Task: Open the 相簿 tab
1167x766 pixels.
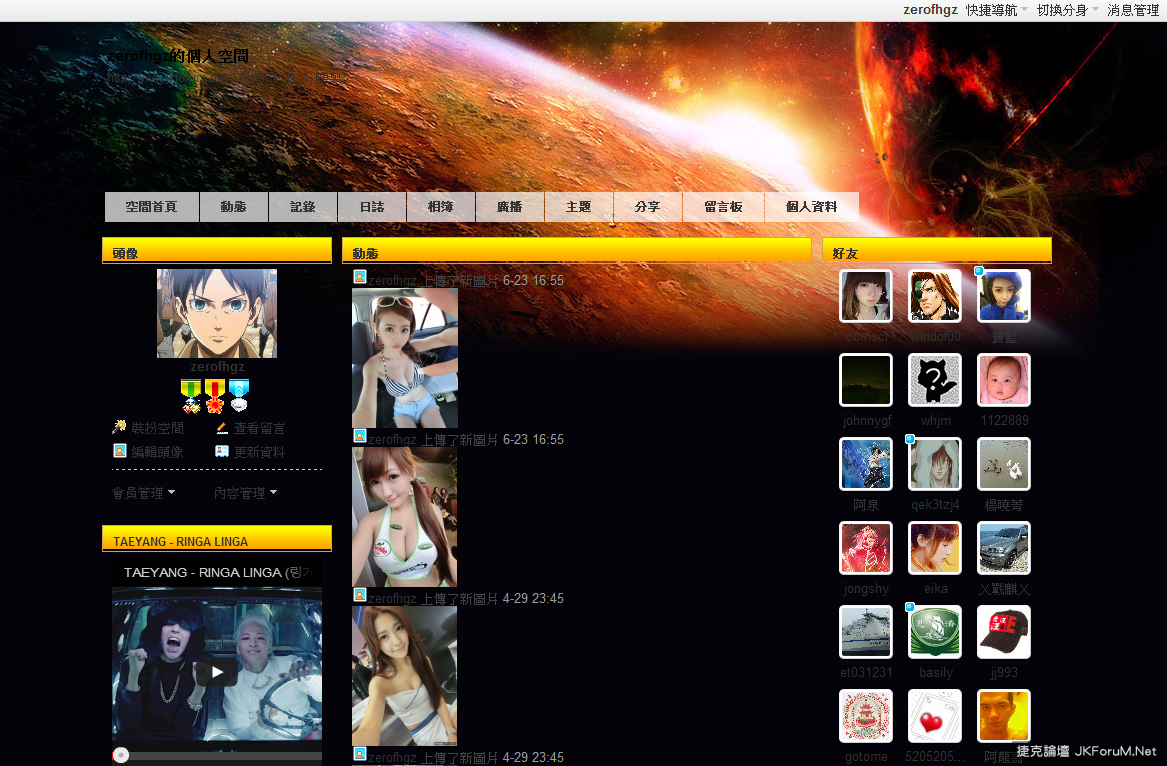Action: [x=441, y=207]
